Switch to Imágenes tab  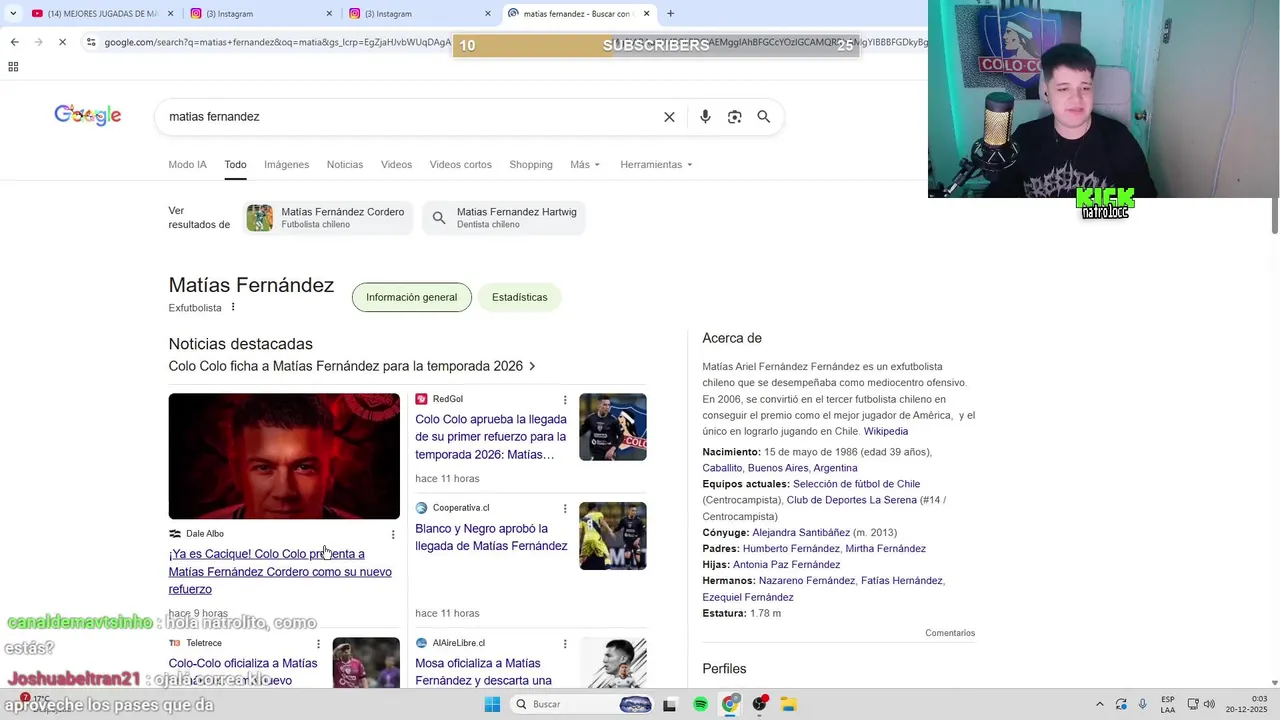click(286, 165)
